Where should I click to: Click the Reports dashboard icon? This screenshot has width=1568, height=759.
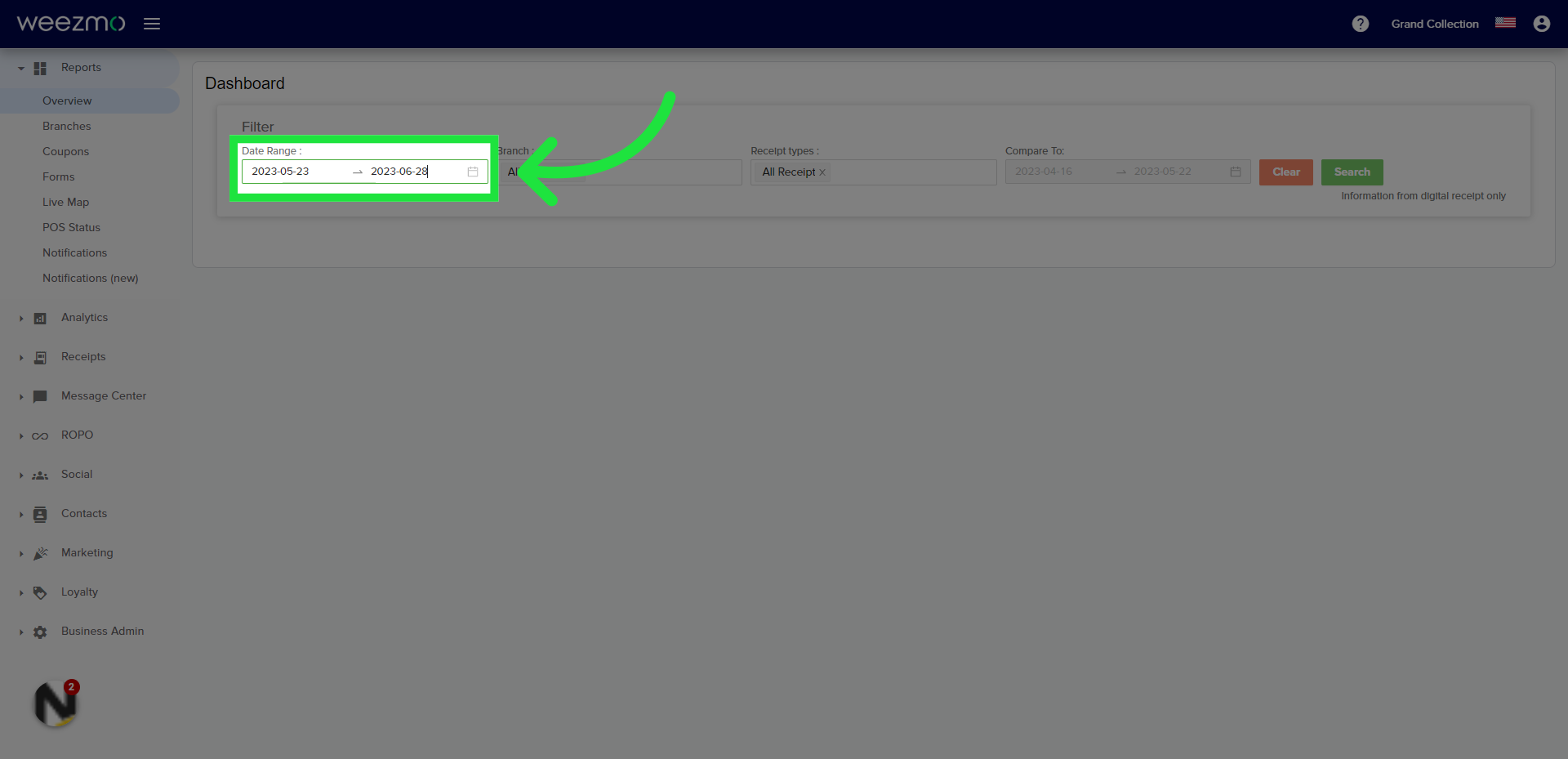(x=40, y=69)
